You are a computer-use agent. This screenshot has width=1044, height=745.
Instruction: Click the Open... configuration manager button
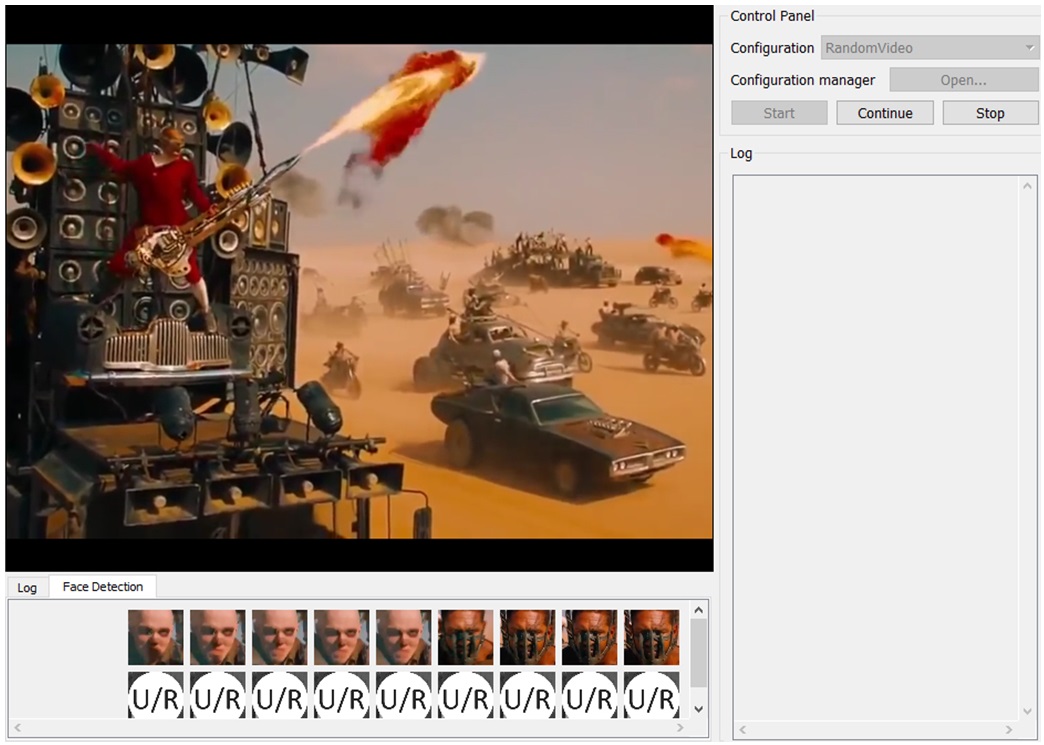[x=964, y=80]
